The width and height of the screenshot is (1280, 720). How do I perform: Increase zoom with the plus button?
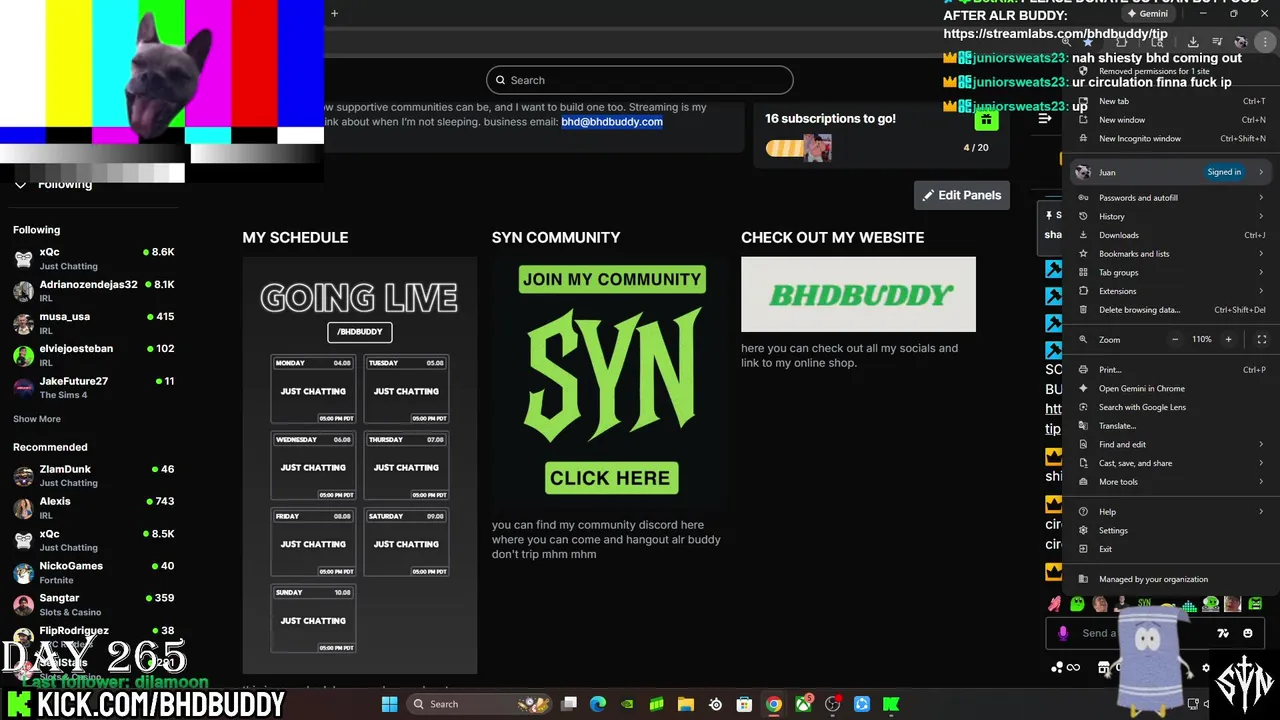click(x=1229, y=339)
